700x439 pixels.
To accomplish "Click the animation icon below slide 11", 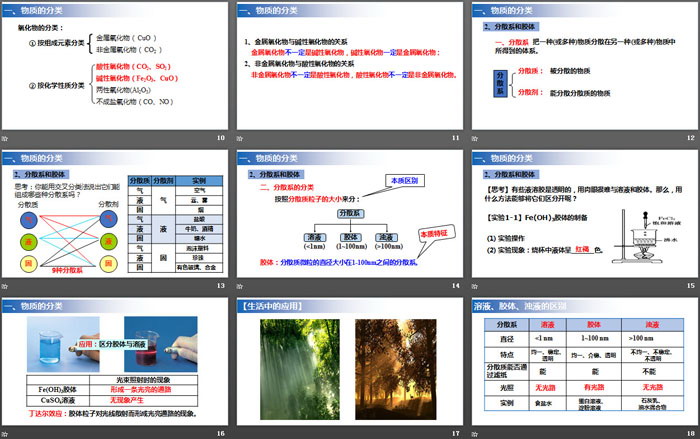I will (x=241, y=137).
